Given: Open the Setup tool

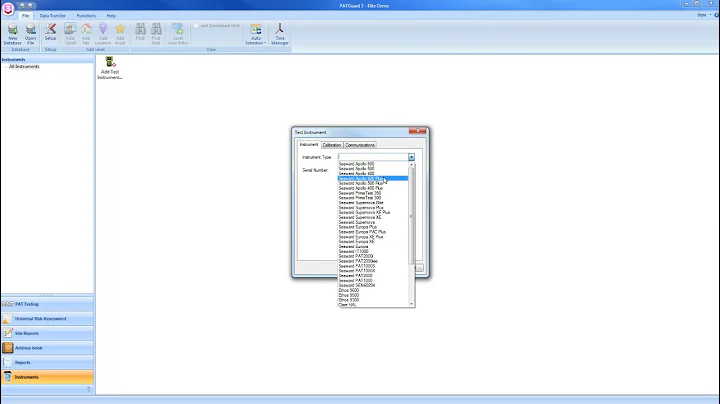Looking at the screenshot, I should click(x=50, y=32).
